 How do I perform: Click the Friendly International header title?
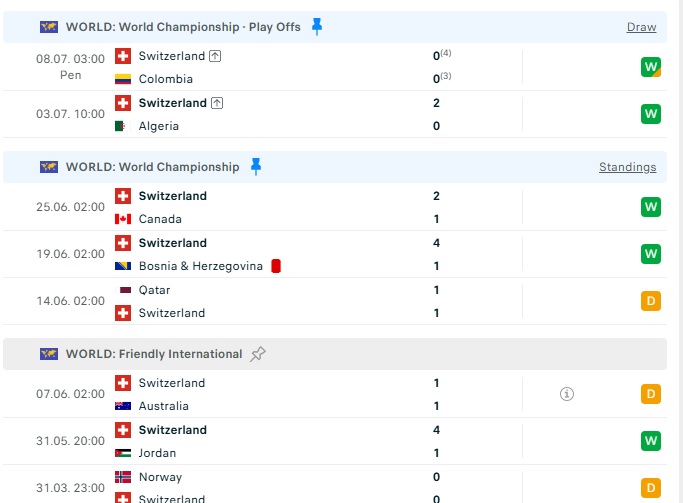(x=154, y=354)
